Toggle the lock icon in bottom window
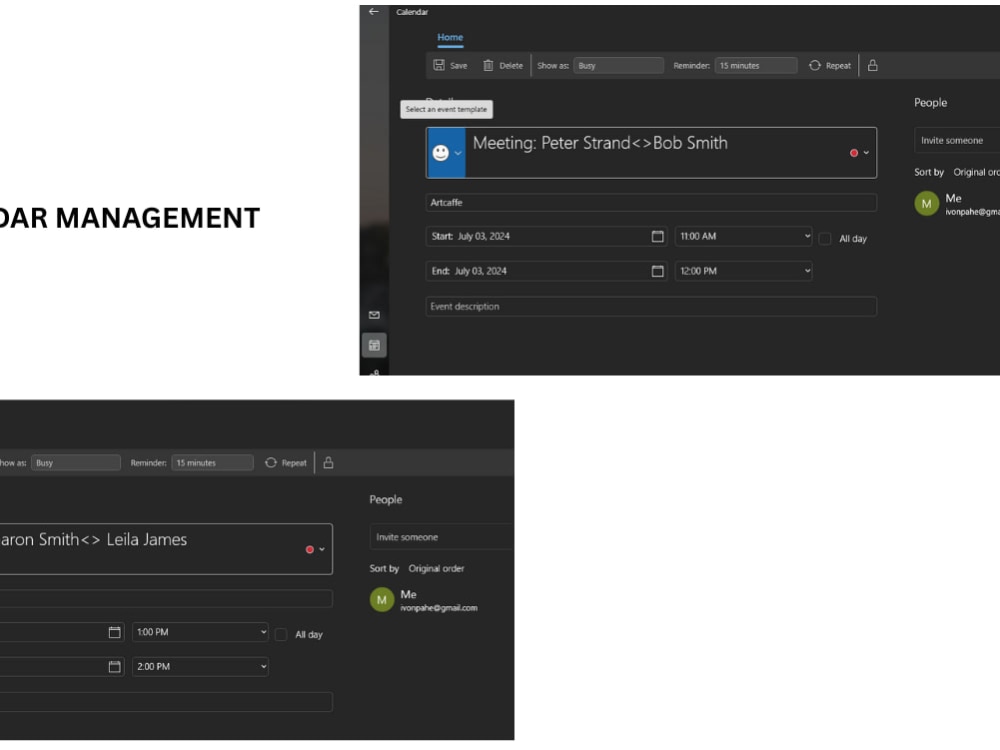1000x750 pixels. pos(328,462)
